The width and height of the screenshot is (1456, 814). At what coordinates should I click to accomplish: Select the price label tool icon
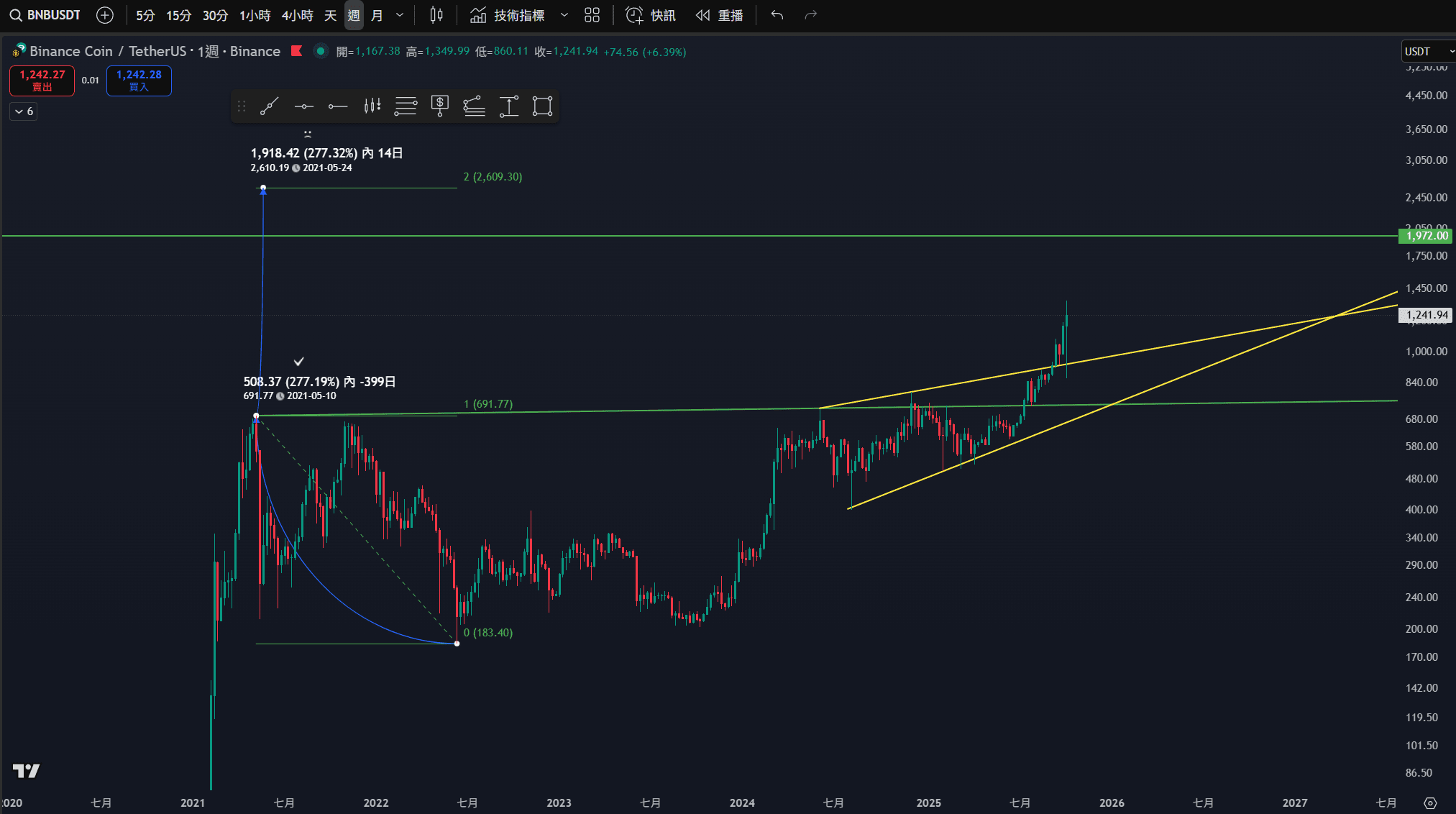pos(439,106)
